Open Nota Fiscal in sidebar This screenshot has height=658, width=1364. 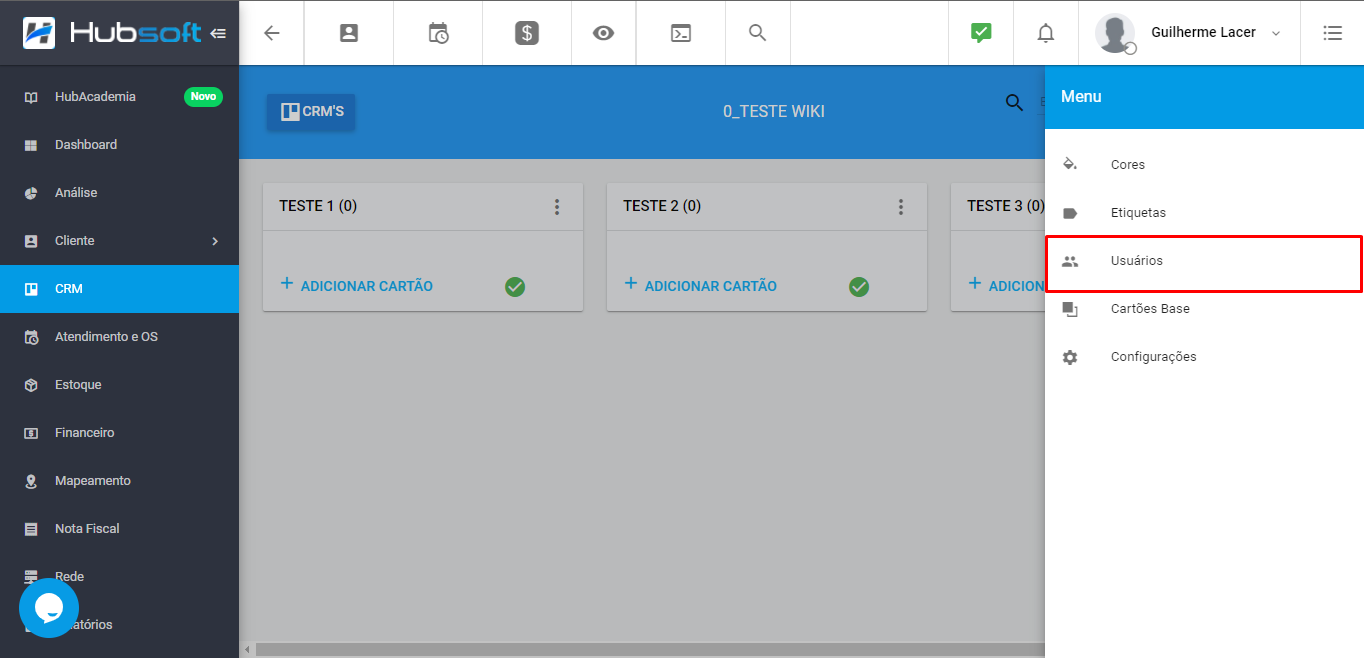(x=119, y=529)
